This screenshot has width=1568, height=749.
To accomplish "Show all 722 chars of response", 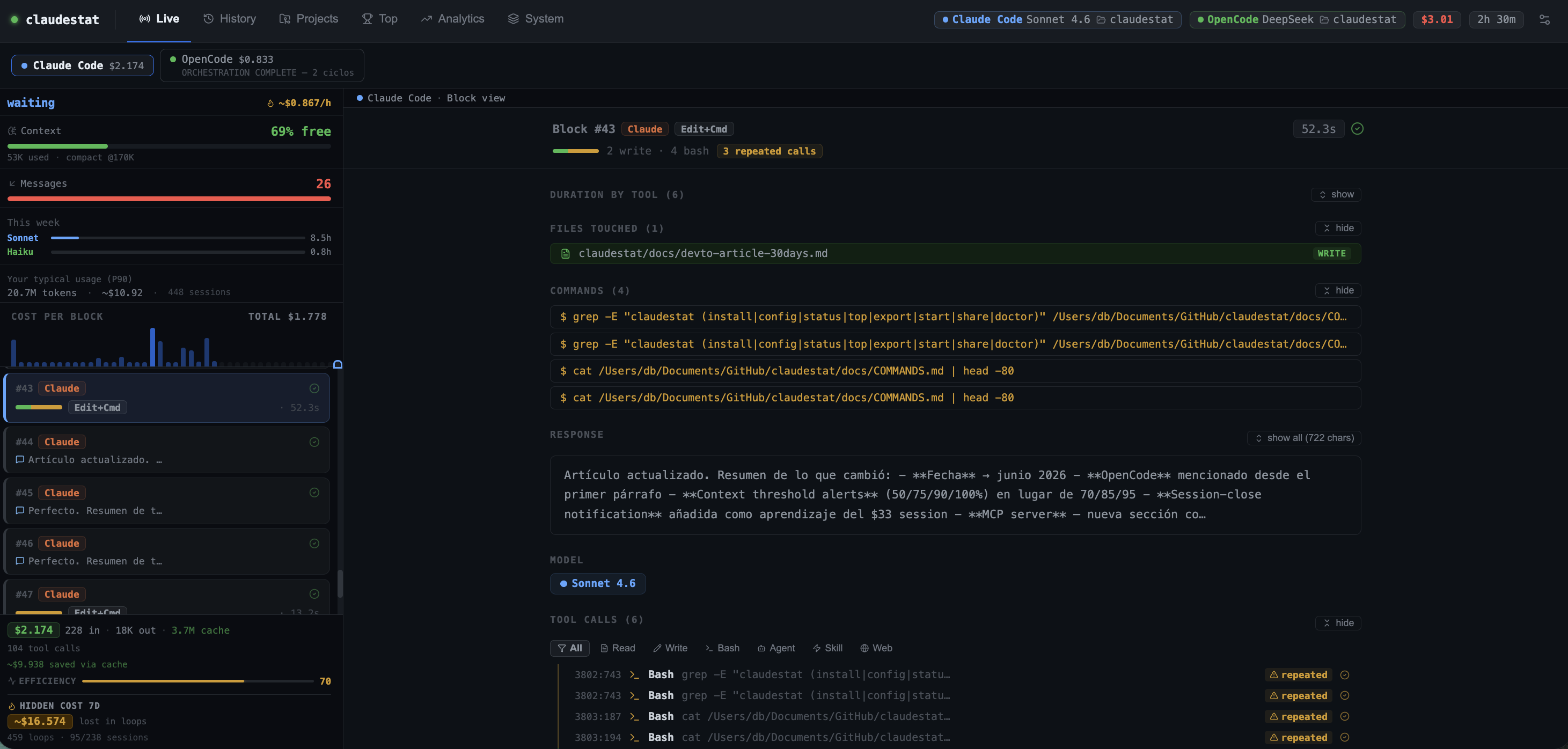I will pos(1304,438).
